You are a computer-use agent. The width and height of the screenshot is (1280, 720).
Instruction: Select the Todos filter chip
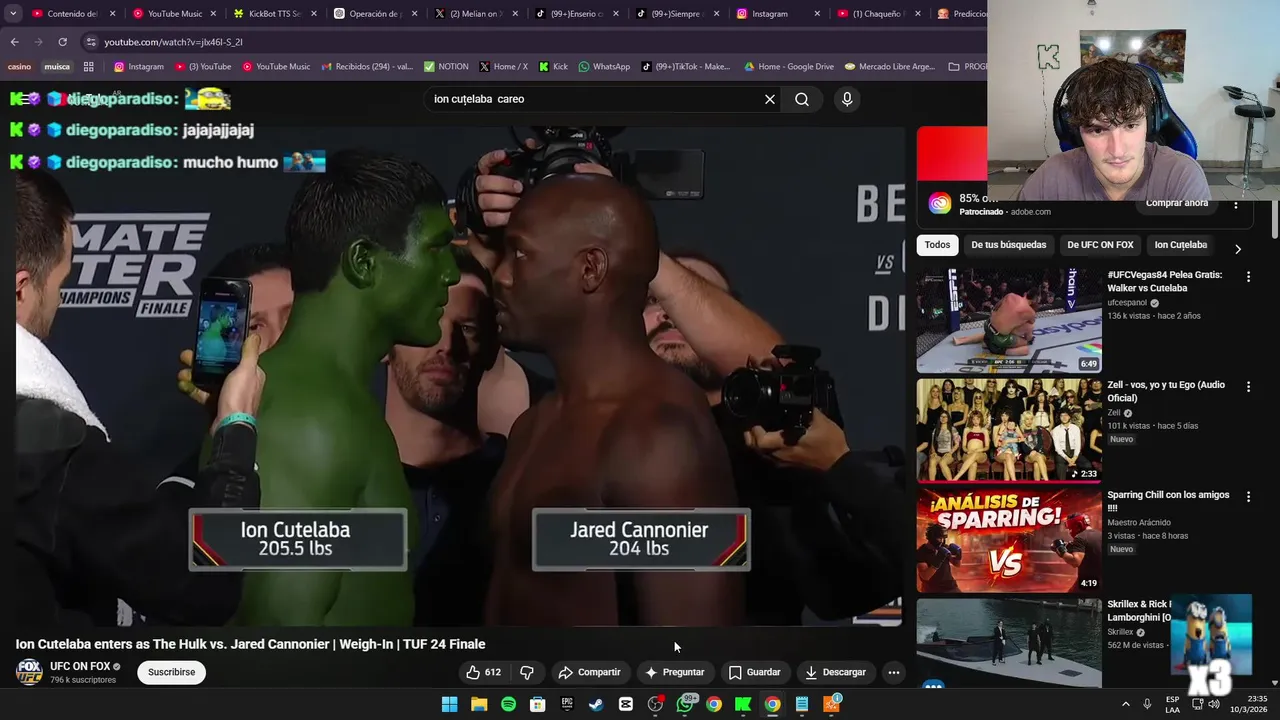[x=937, y=245]
